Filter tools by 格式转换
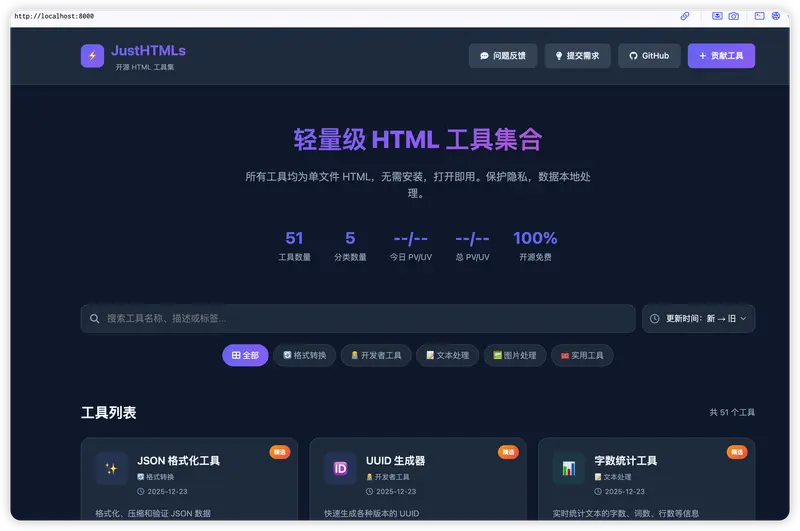This screenshot has width=800, height=531. 304,355
